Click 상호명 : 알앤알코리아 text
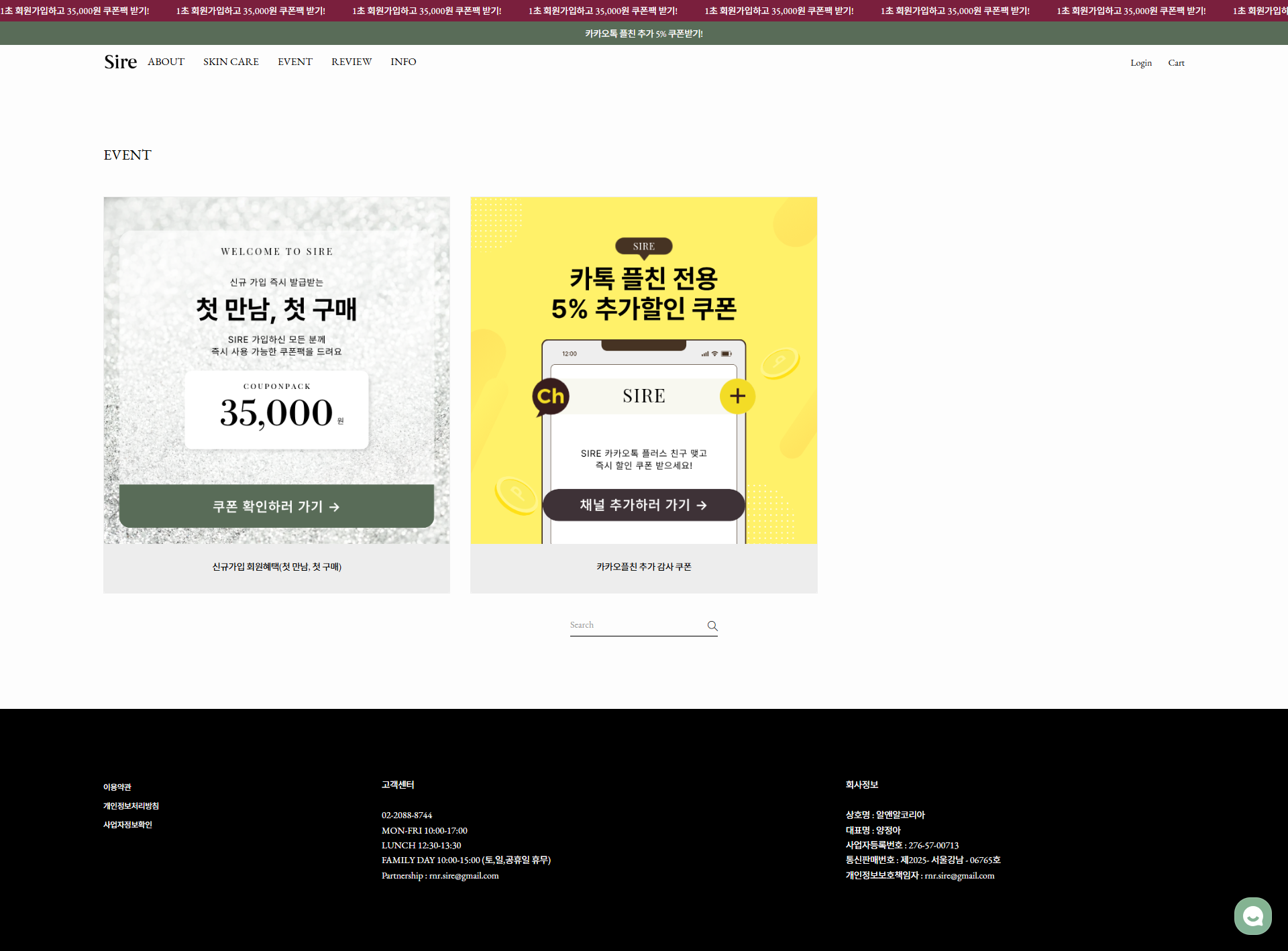This screenshot has width=1288, height=951. click(885, 815)
